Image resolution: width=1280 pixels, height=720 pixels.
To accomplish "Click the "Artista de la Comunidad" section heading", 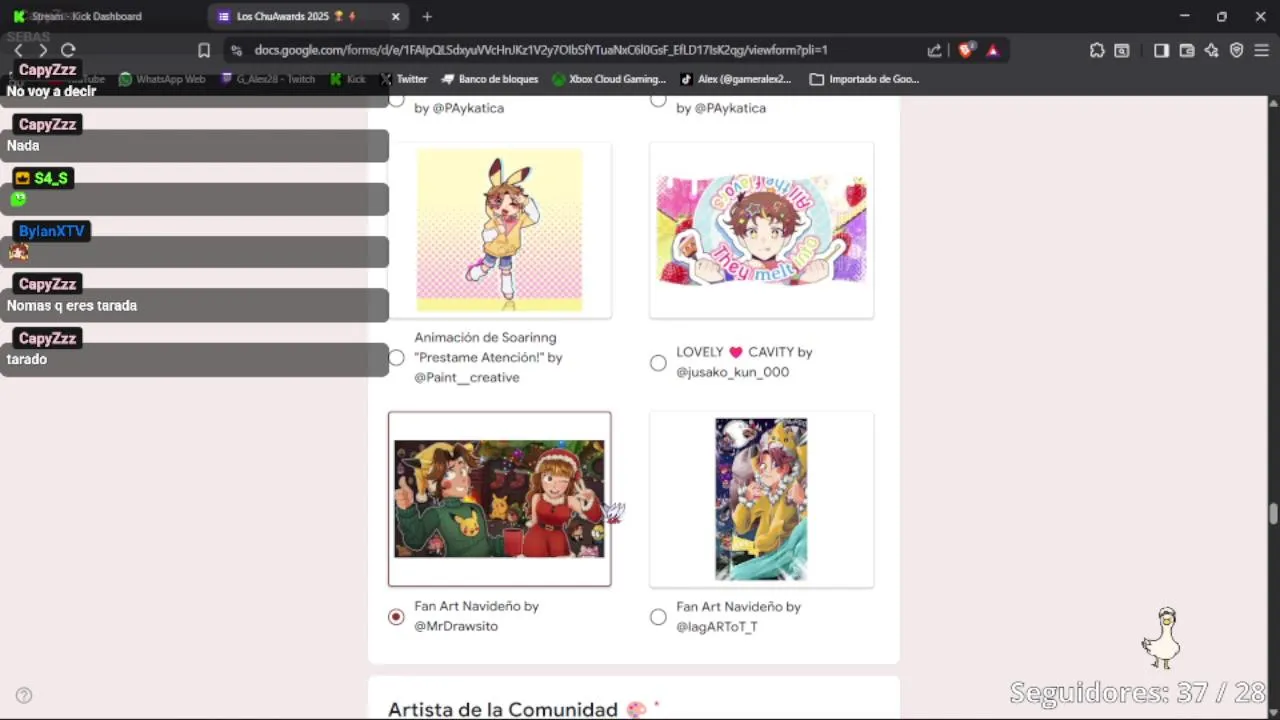I will (x=503, y=709).
